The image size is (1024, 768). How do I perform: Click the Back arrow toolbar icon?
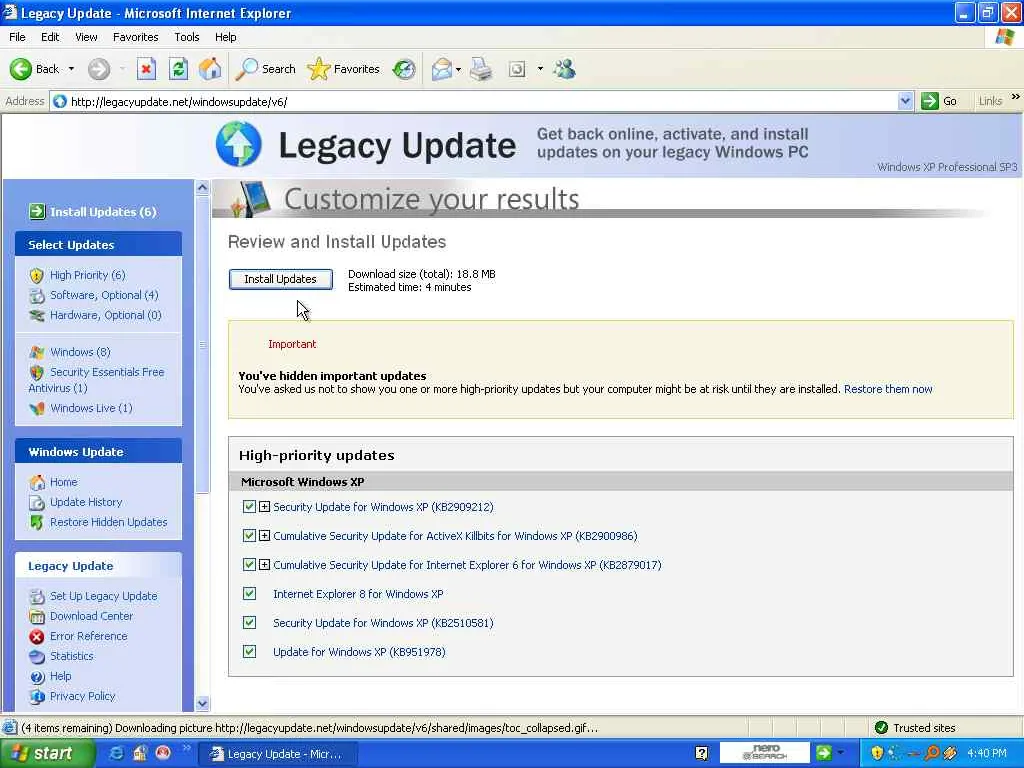pyautogui.click(x=21, y=69)
